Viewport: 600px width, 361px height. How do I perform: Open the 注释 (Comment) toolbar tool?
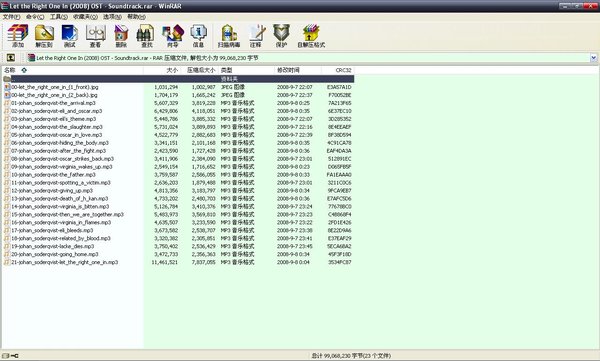[x=256, y=36]
